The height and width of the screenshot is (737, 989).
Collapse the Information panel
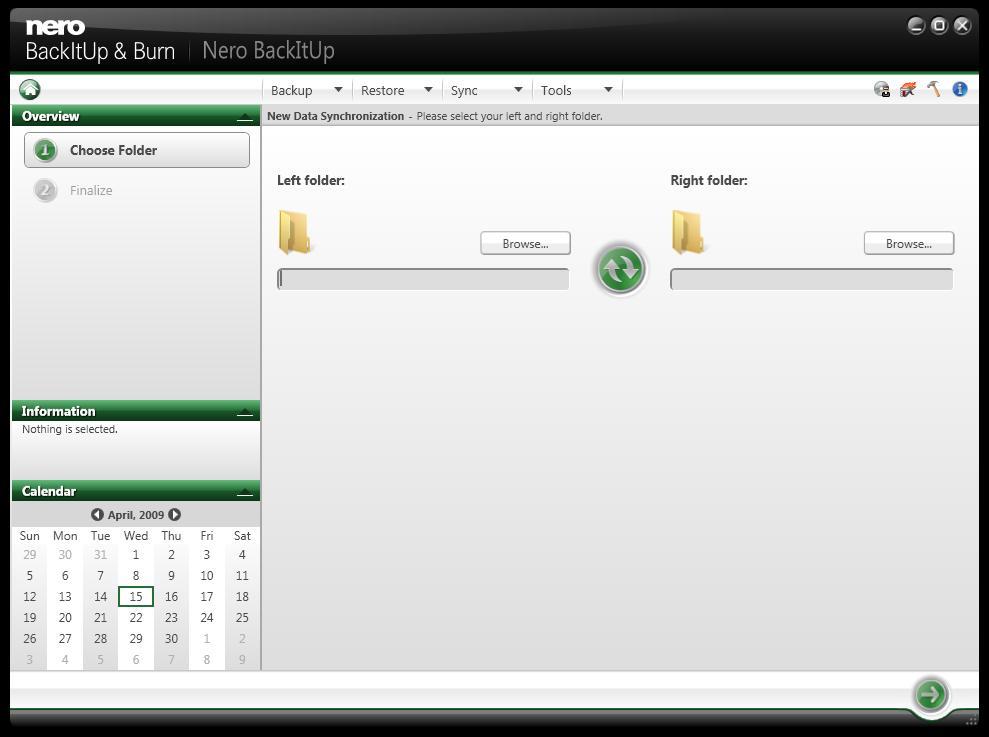tap(245, 413)
